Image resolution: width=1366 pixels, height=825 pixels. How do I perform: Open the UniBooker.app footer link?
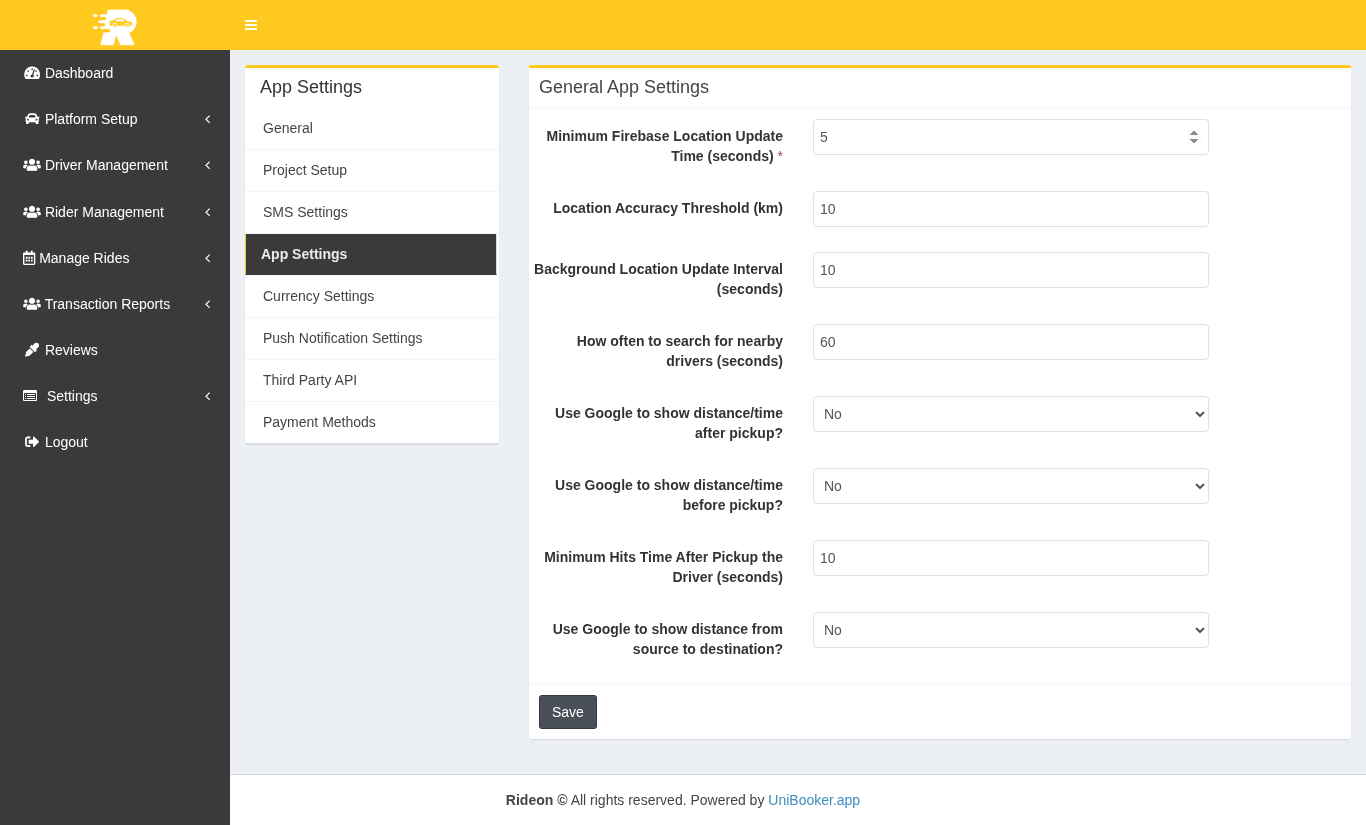(x=813, y=800)
